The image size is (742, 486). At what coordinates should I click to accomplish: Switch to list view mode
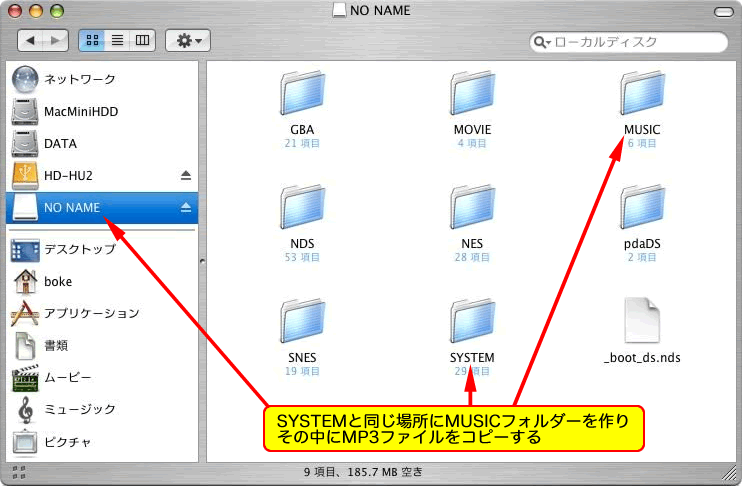(117, 41)
